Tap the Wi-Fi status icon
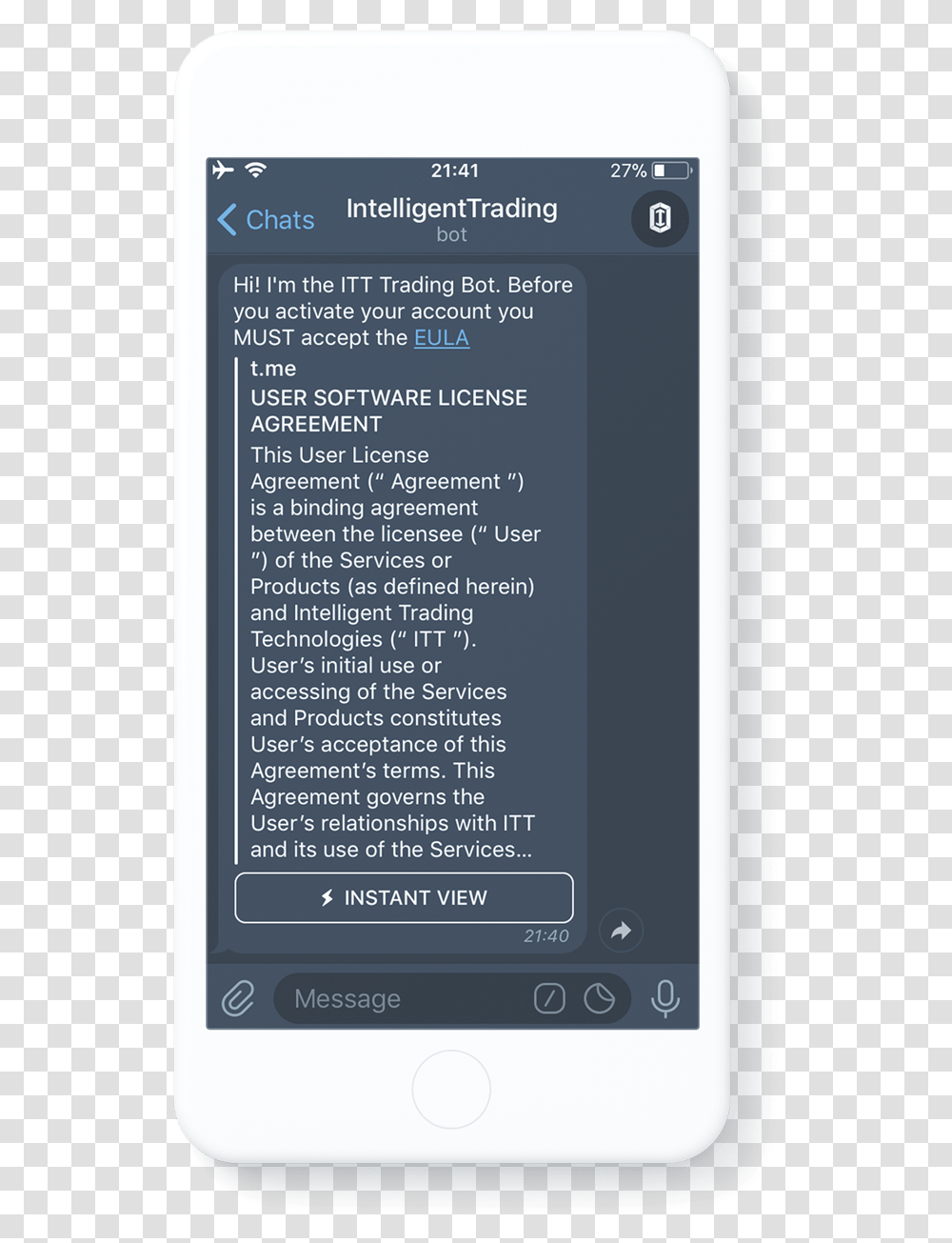Viewport: 952px width, 1243px height. click(x=255, y=170)
